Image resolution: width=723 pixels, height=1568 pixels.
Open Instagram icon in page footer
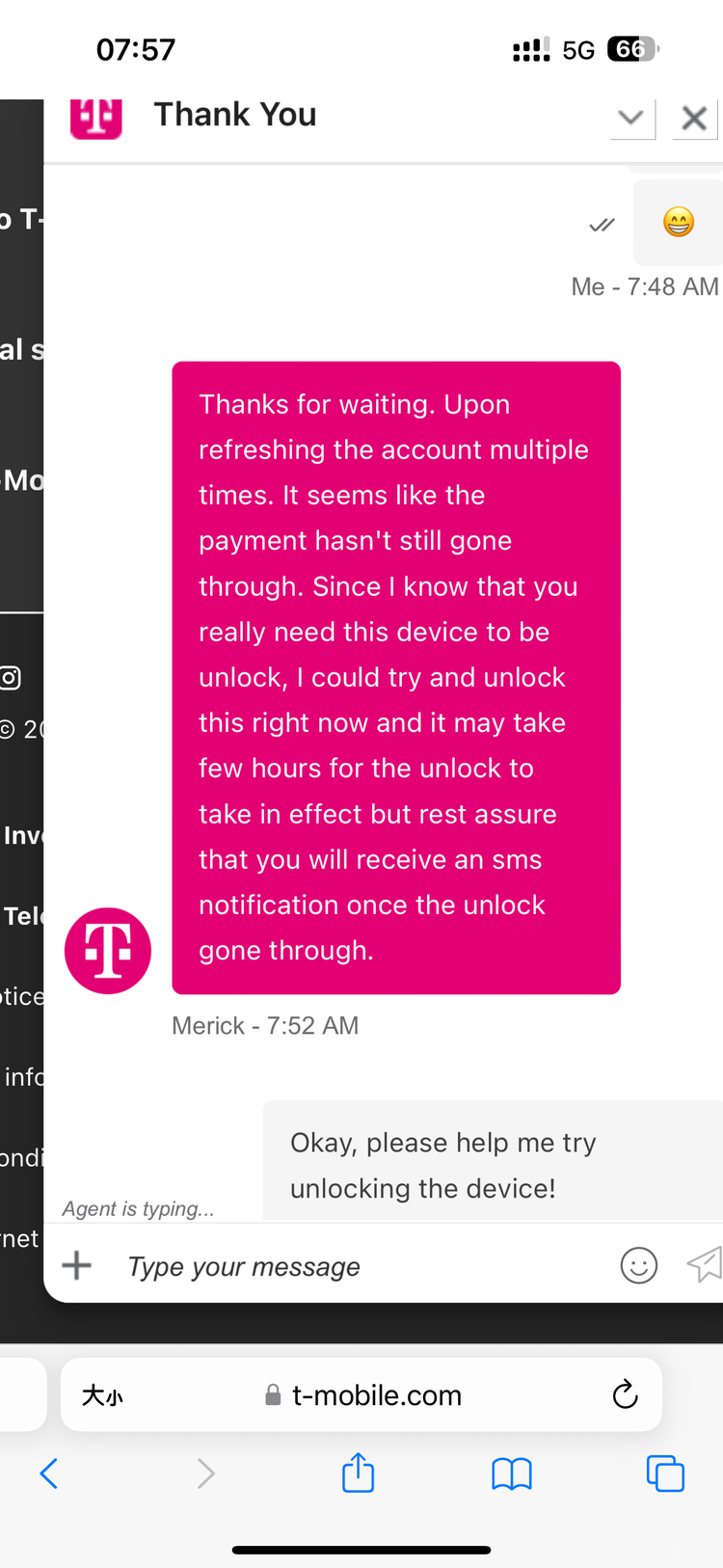tap(10, 678)
